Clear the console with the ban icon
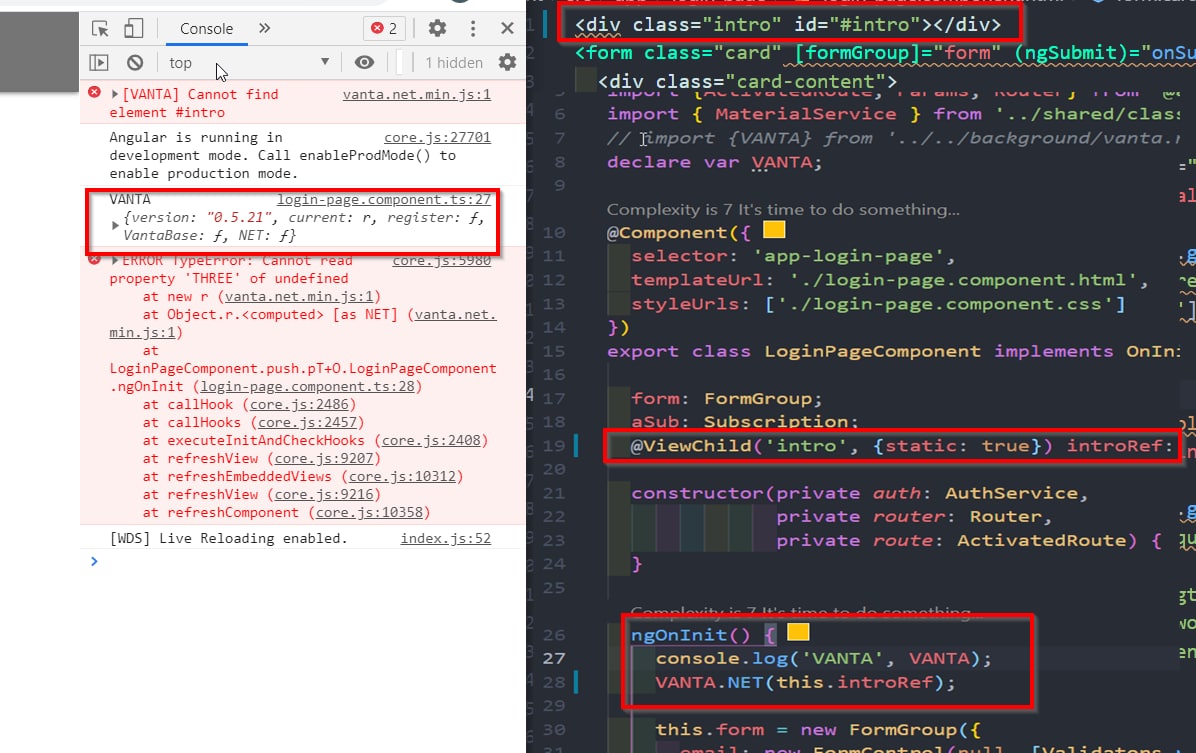Viewport: 1196px width, 753px height. [x=135, y=63]
